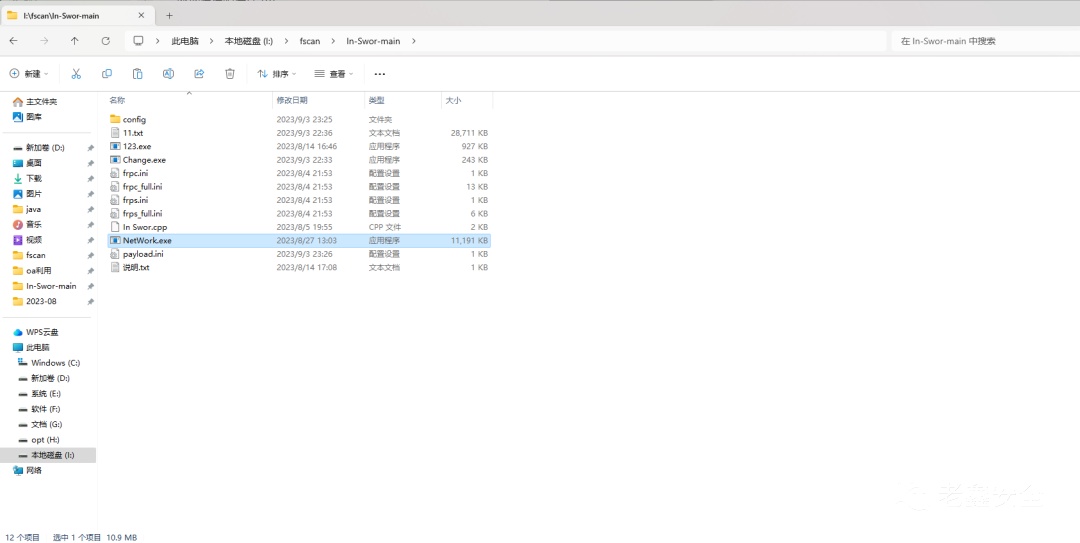This screenshot has width=1080, height=543.
Task: Refresh the current folder view
Action: point(105,41)
